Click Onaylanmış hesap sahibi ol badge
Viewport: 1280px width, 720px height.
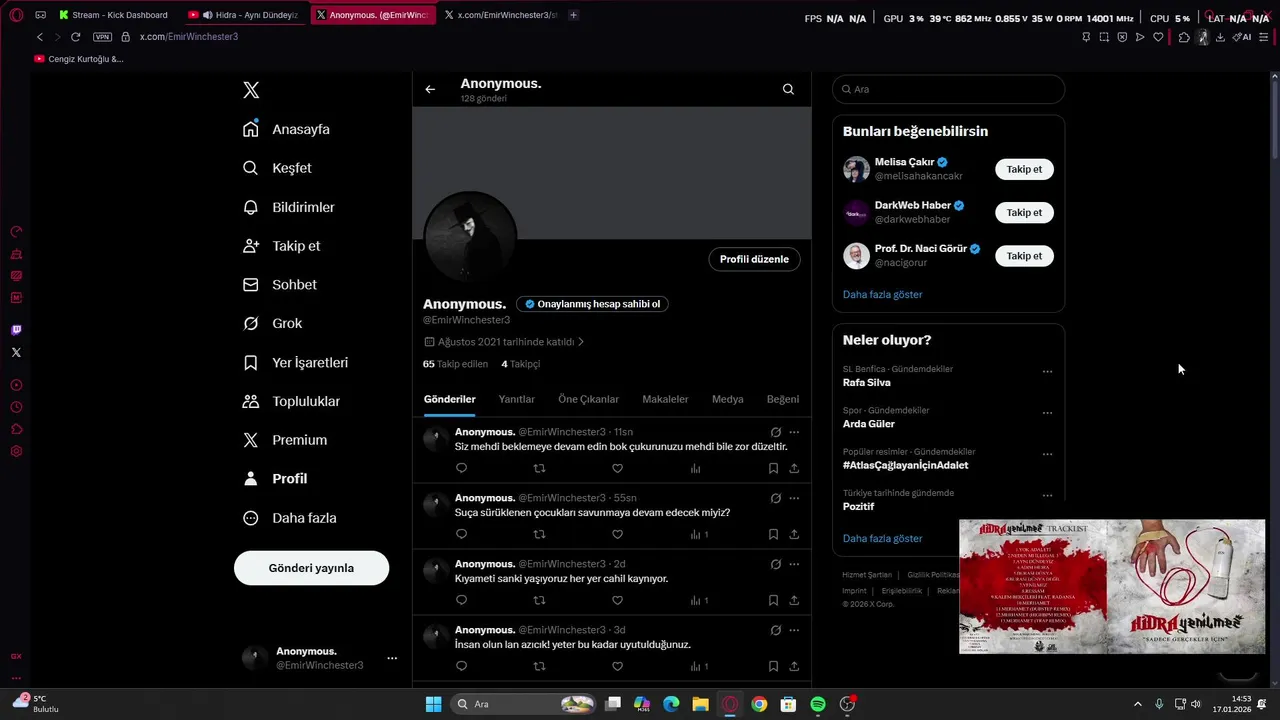click(593, 304)
